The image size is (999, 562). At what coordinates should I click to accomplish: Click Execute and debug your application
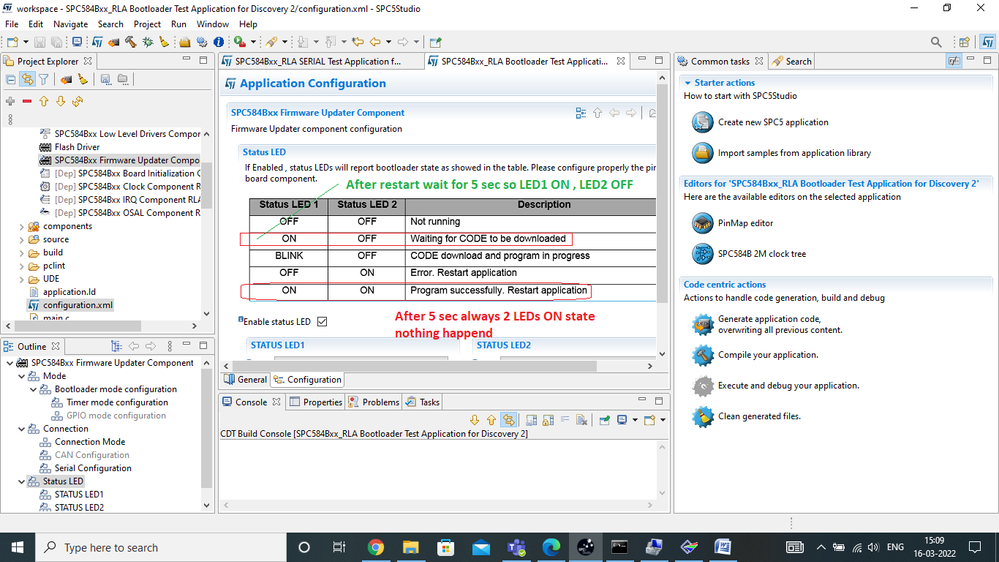click(788, 385)
